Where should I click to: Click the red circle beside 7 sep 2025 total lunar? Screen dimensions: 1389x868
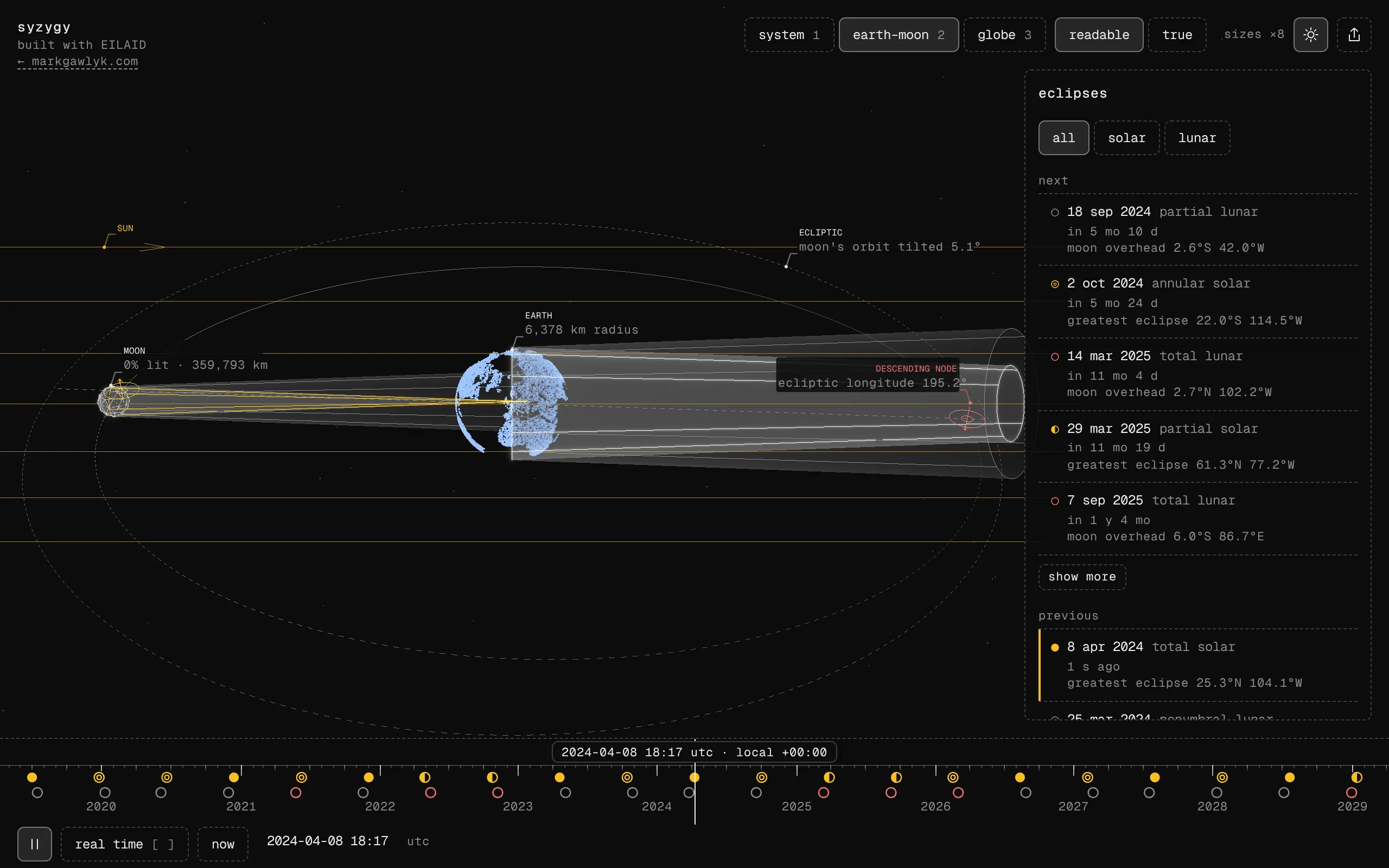click(x=1055, y=501)
